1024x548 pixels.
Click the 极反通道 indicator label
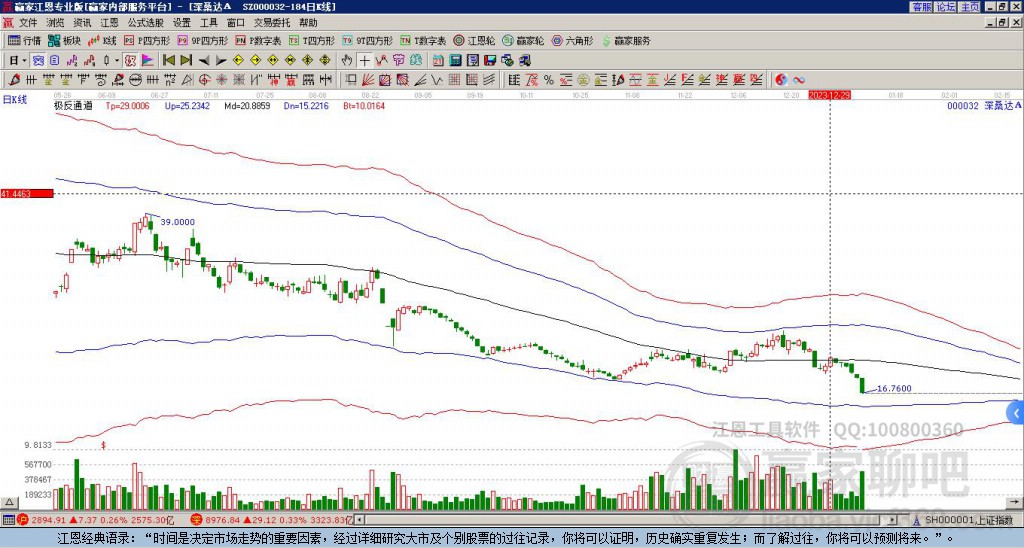[73, 105]
